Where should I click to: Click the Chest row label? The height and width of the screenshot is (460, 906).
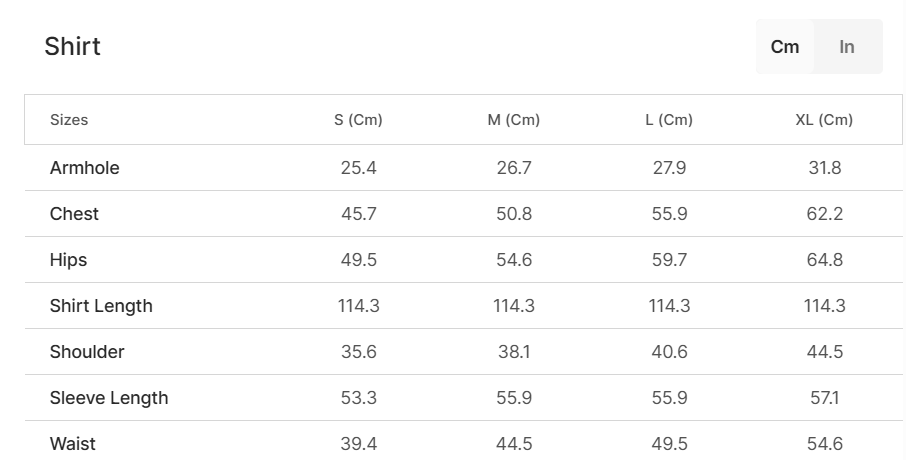pyautogui.click(x=75, y=214)
